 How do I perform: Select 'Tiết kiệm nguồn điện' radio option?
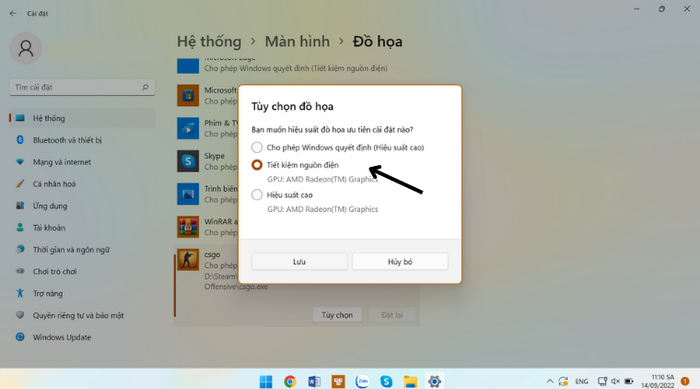[x=257, y=165]
